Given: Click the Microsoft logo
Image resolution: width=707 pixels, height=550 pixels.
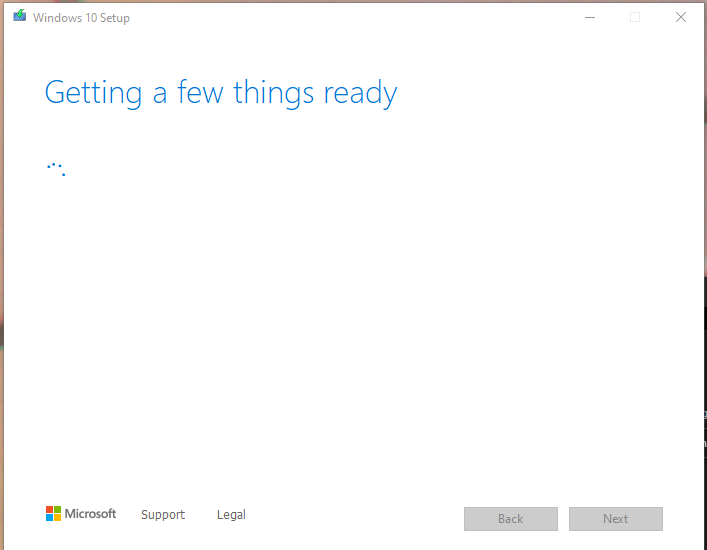Looking at the screenshot, I should click(81, 513).
